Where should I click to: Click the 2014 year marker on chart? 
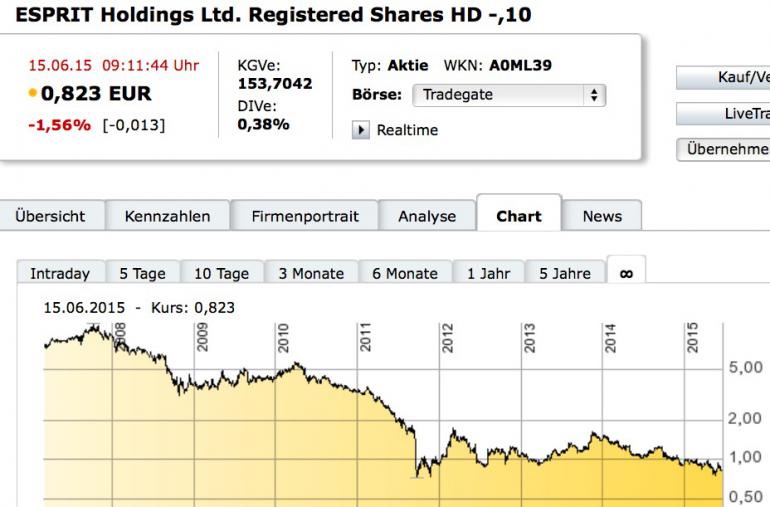pyautogui.click(x=609, y=338)
